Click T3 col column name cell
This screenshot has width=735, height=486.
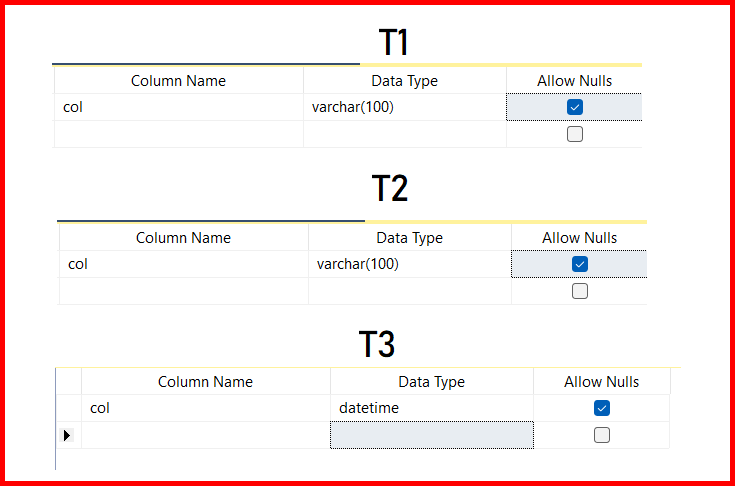(205, 408)
